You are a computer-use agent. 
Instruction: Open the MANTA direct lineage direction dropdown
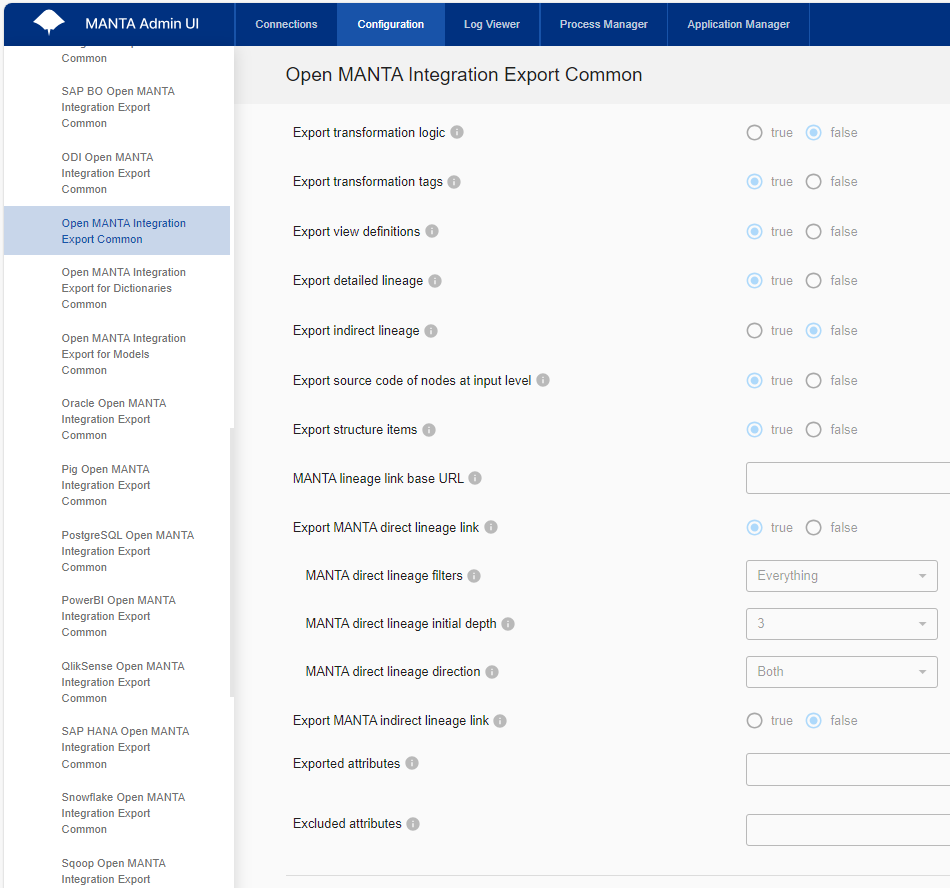(841, 672)
